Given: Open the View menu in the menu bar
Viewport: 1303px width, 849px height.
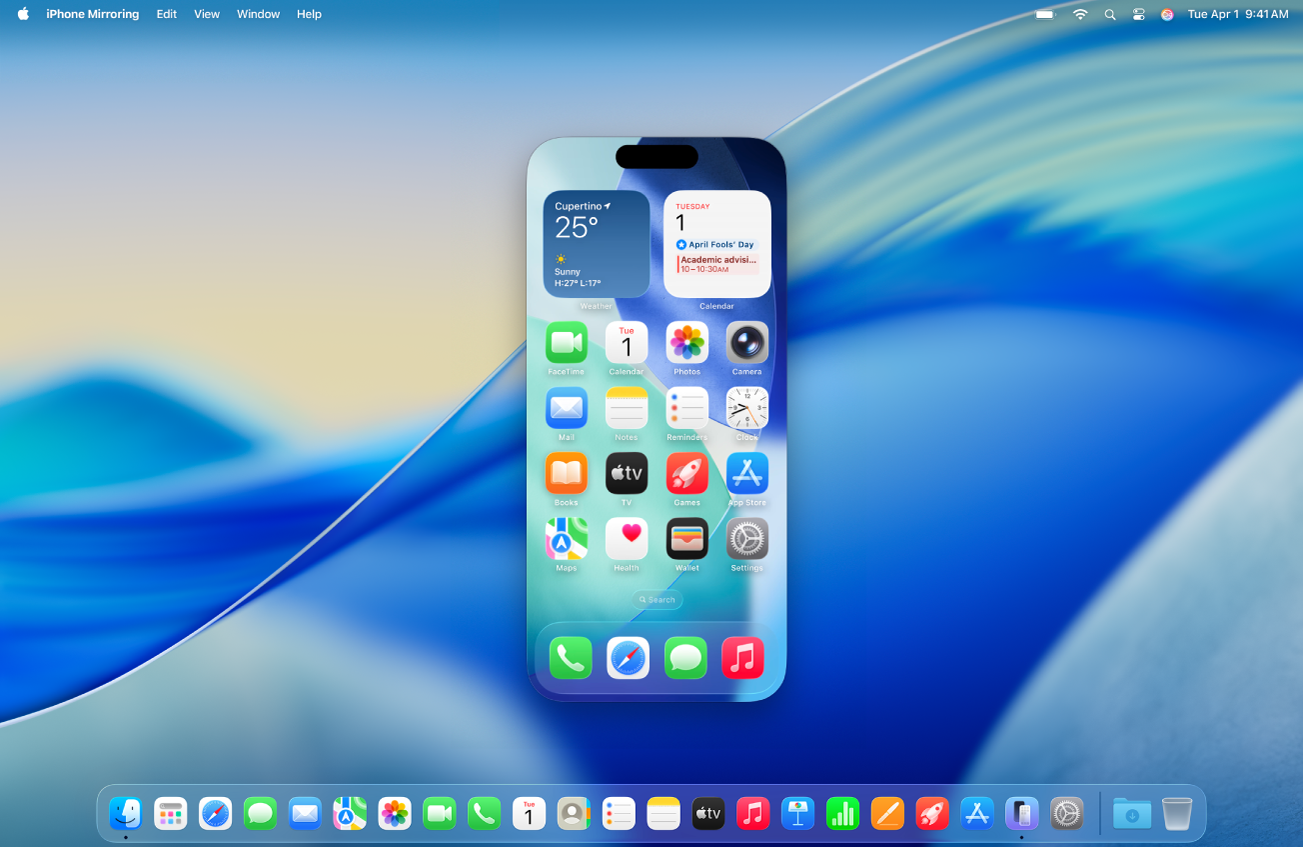Looking at the screenshot, I should [206, 14].
